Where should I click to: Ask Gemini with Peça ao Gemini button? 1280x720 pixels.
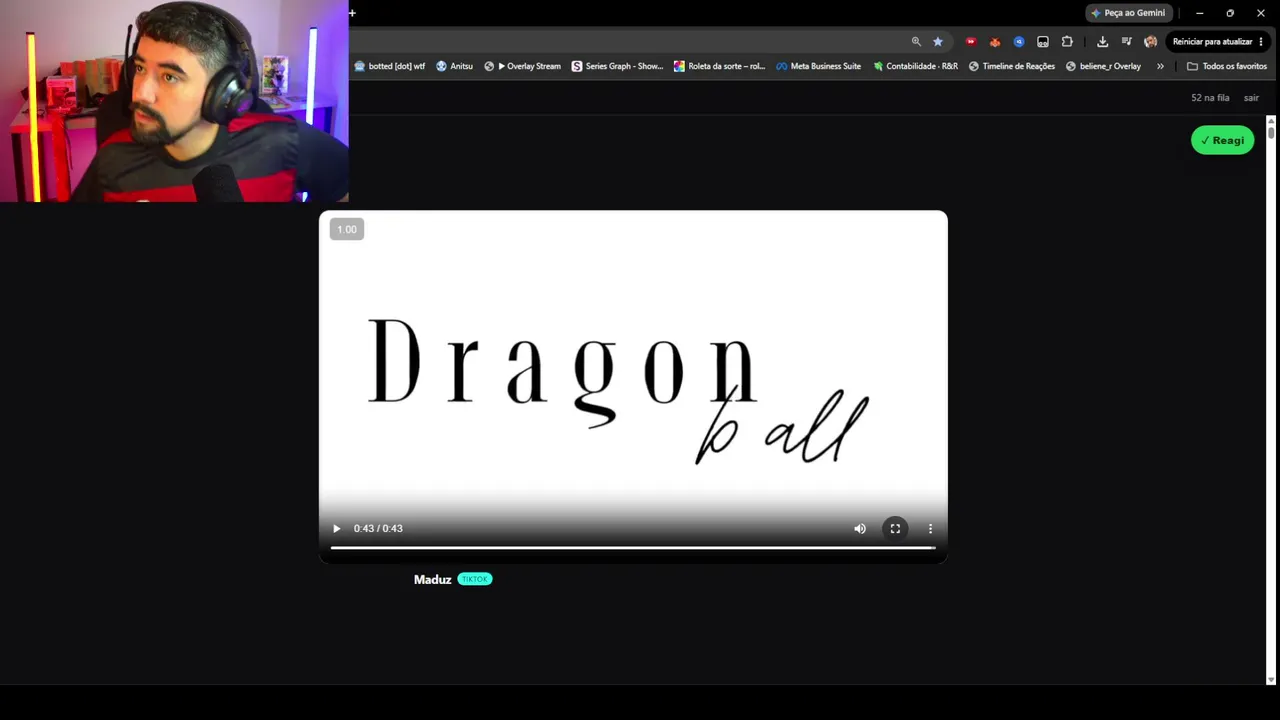[1128, 13]
